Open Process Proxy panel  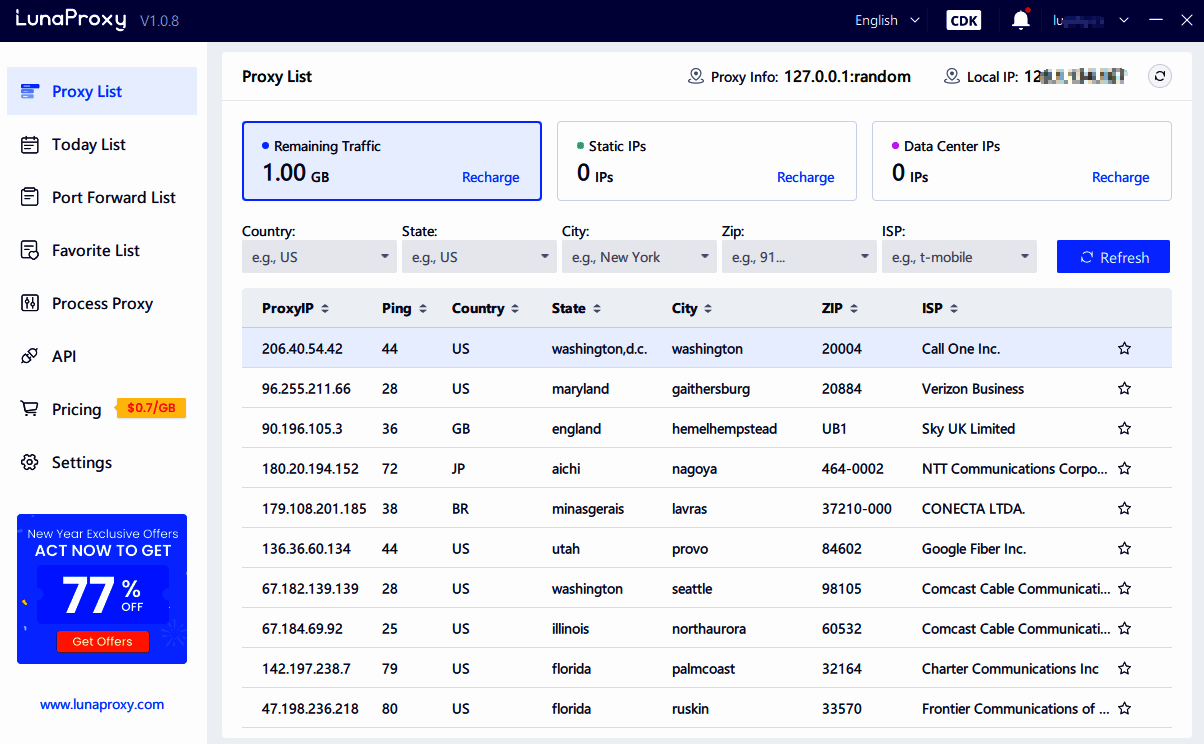click(101, 303)
